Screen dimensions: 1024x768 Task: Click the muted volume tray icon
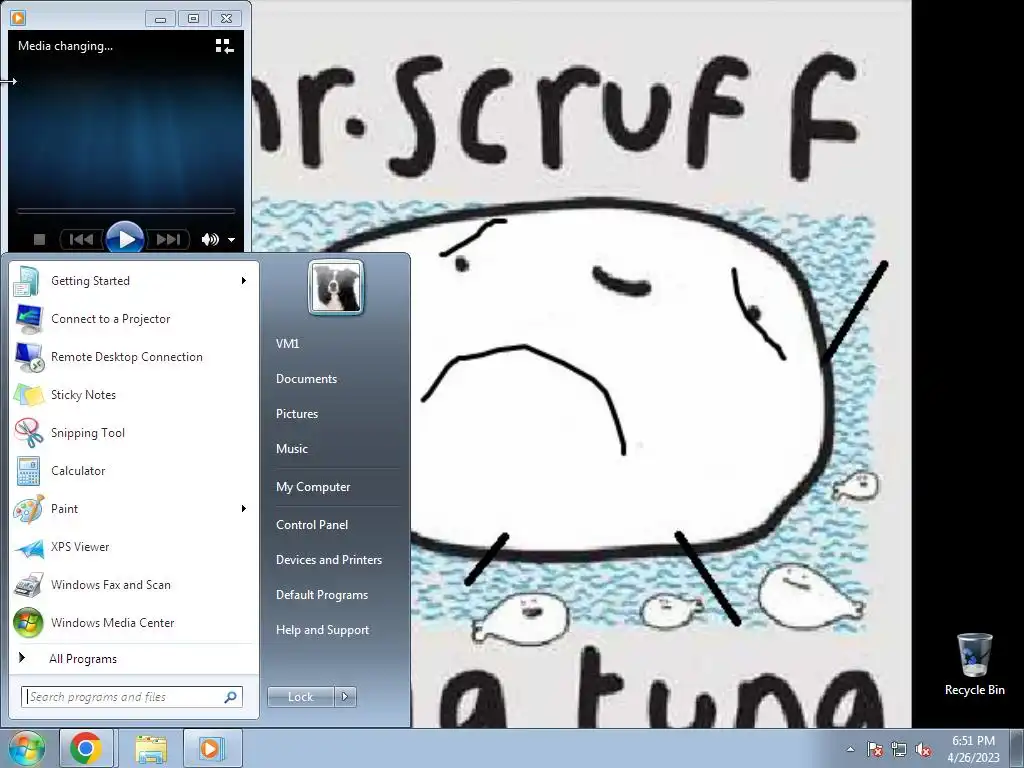click(x=923, y=749)
